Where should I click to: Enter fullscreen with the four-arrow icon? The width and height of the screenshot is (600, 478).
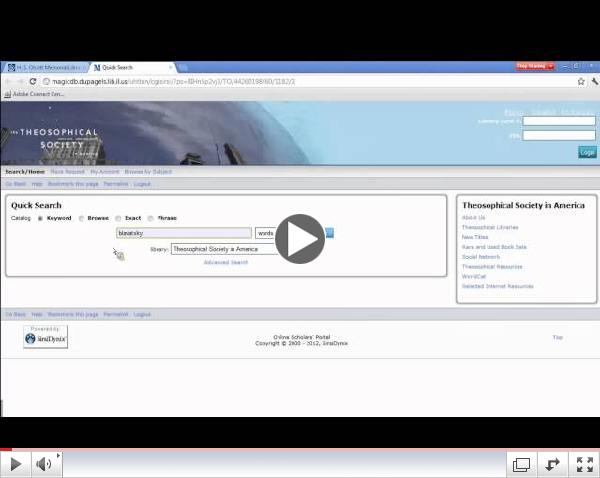585,465
